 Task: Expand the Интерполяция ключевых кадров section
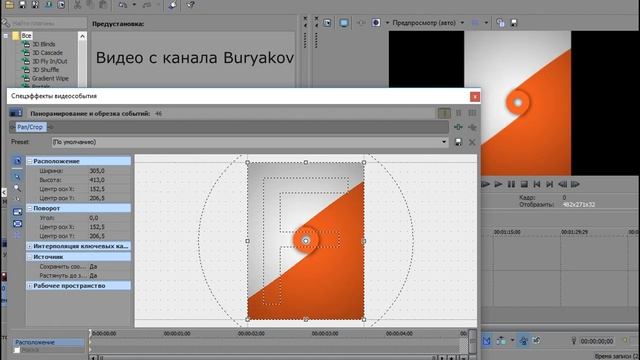[x=29, y=246]
